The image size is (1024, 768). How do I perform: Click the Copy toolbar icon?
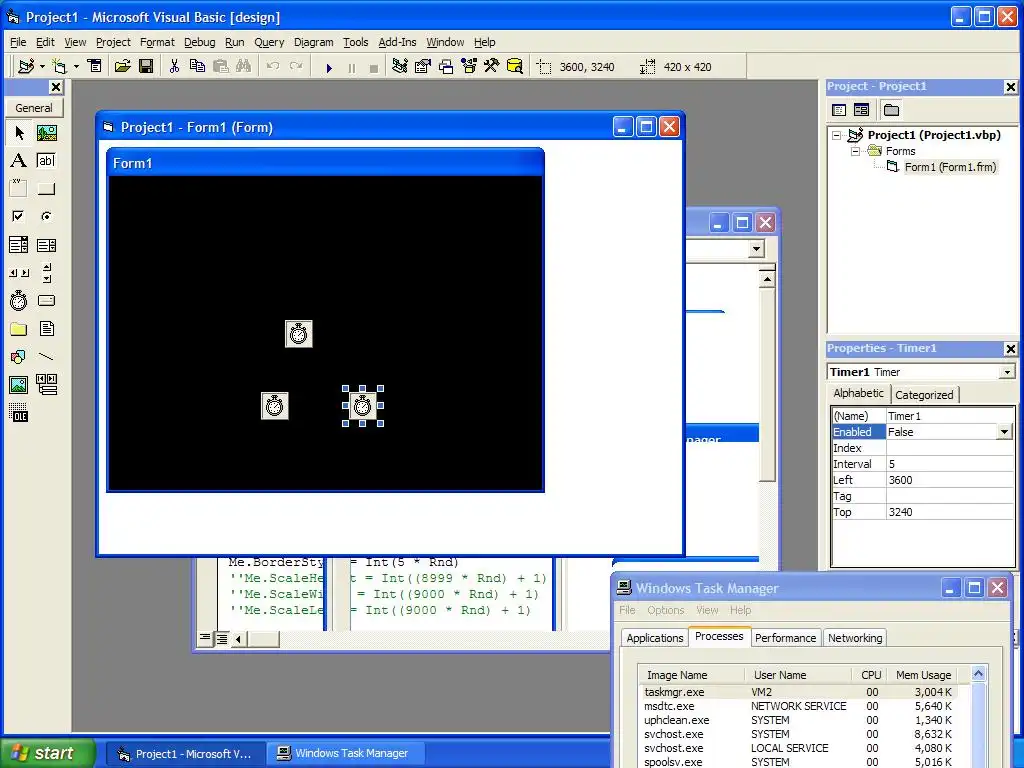point(197,67)
